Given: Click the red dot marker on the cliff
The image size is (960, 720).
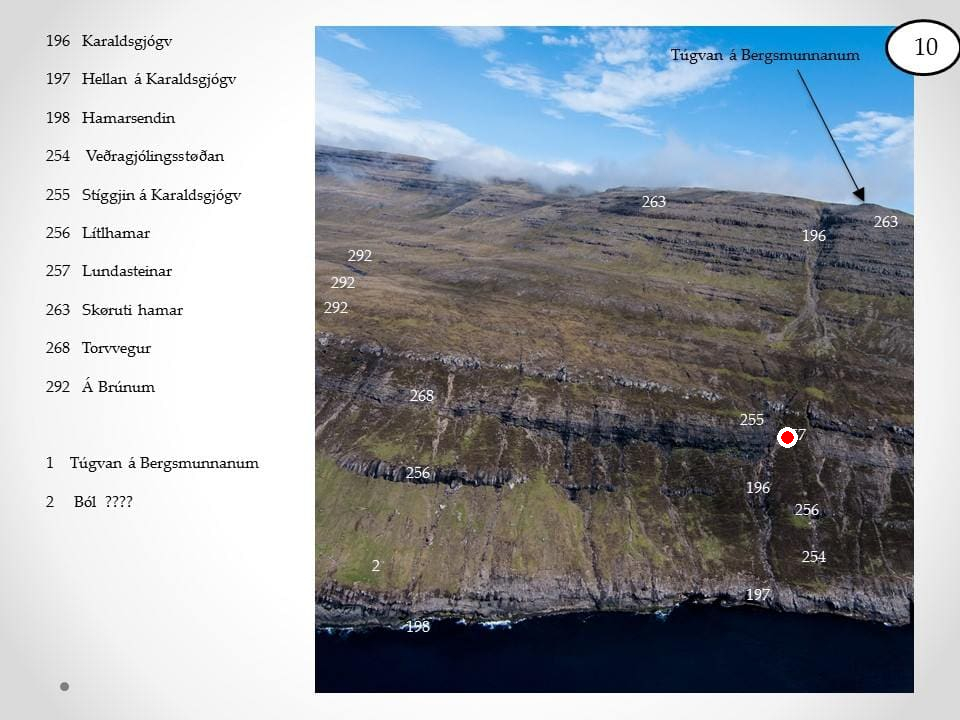Looking at the screenshot, I should click(x=787, y=437).
